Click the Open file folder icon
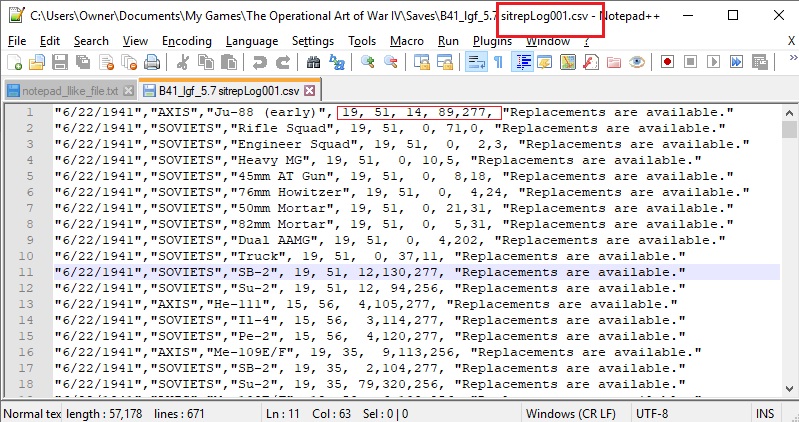The height and width of the screenshot is (422, 799). pos(37,62)
